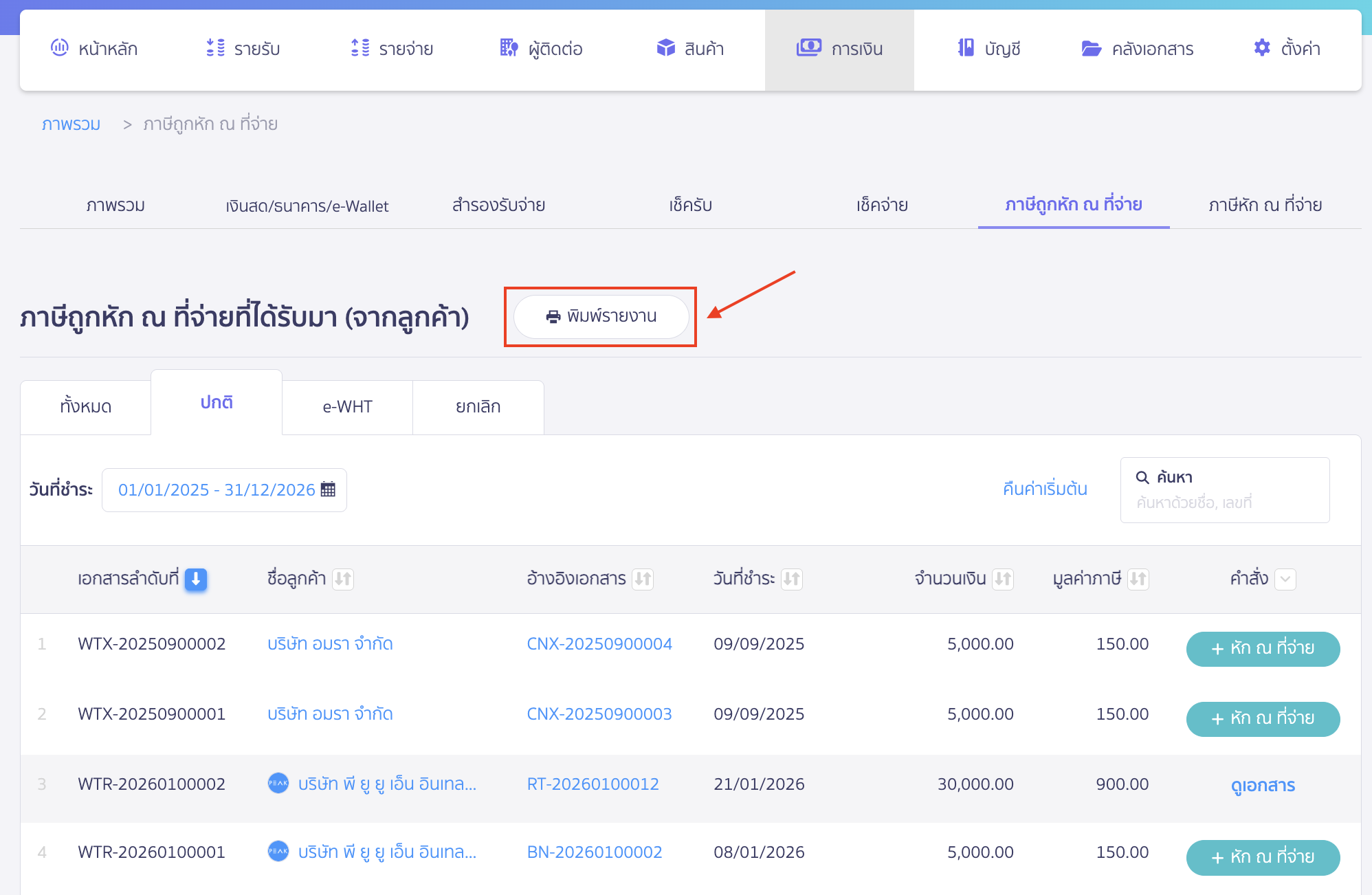Sort by document number blue arrow
Screen dimensions: 1372x895
point(196,579)
